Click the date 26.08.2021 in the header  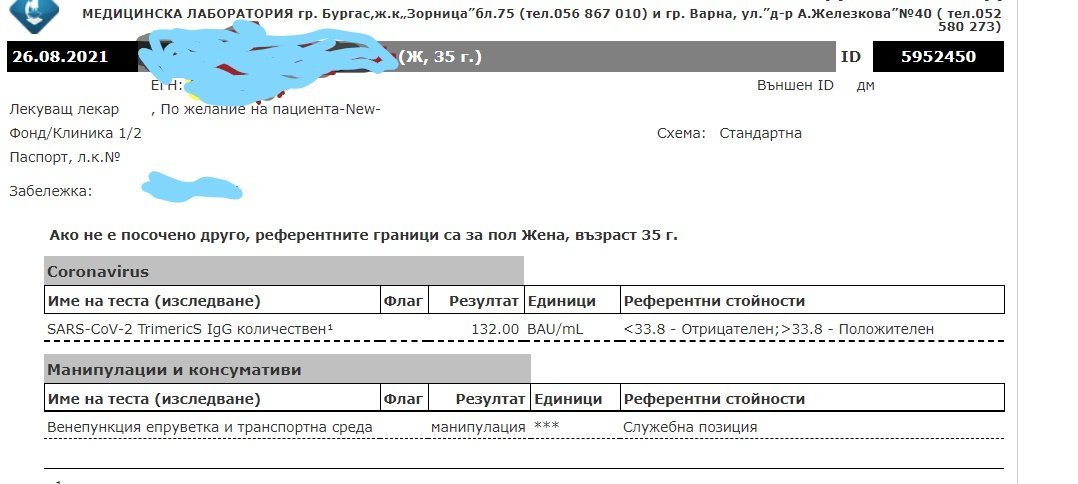tap(60, 57)
